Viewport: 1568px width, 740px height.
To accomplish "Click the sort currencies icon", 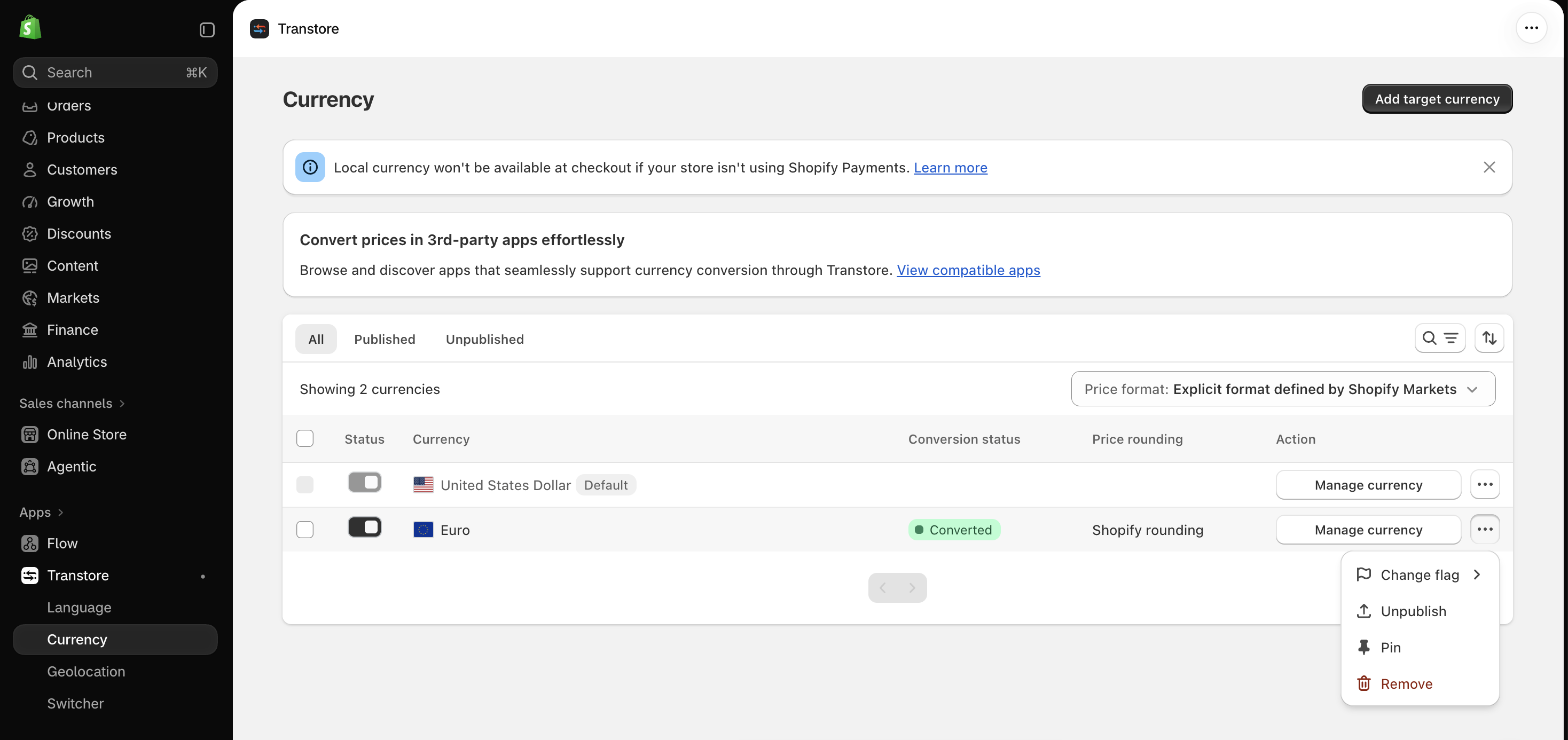I will tap(1489, 338).
